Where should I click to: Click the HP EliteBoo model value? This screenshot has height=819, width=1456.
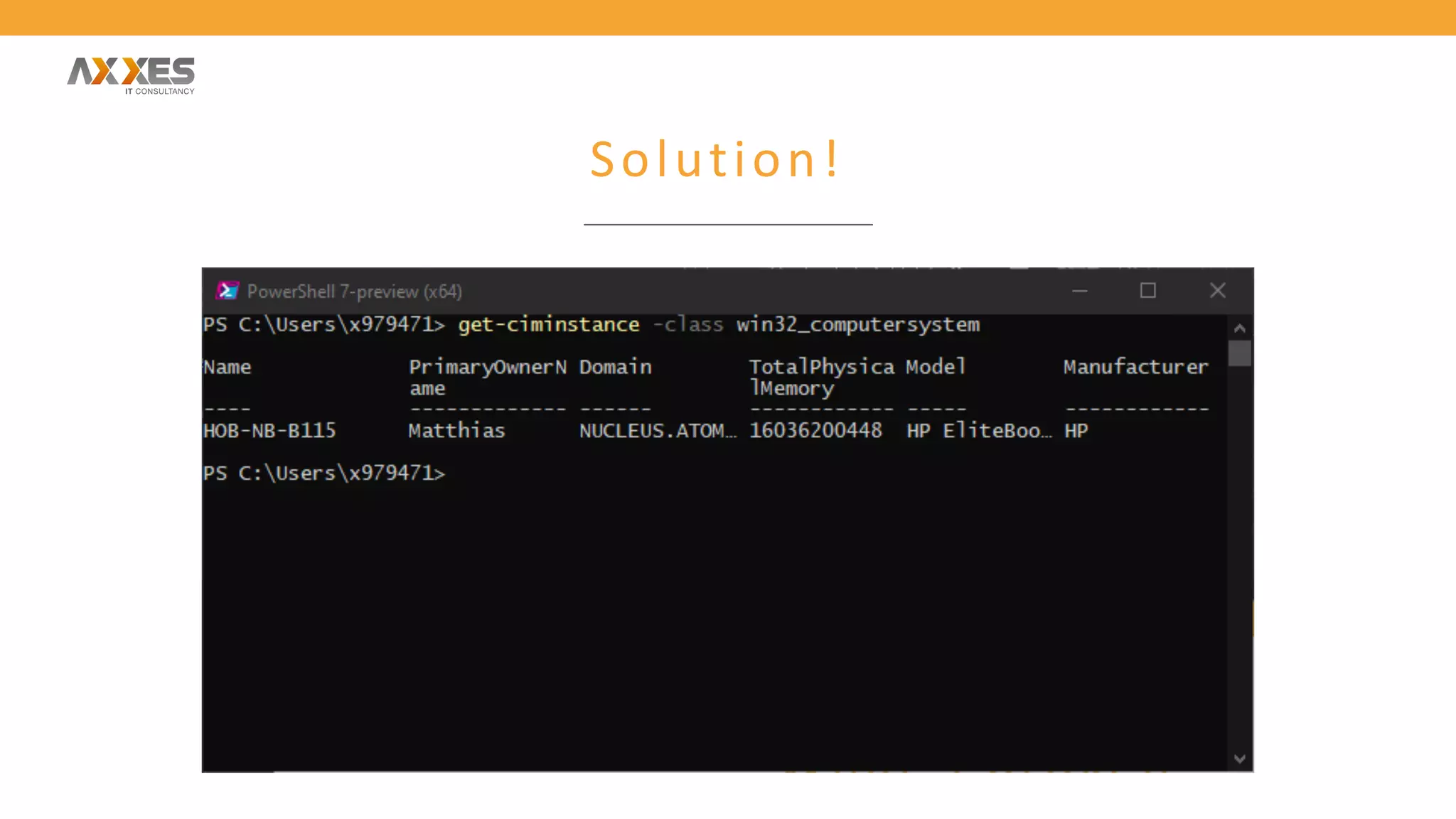[978, 431]
